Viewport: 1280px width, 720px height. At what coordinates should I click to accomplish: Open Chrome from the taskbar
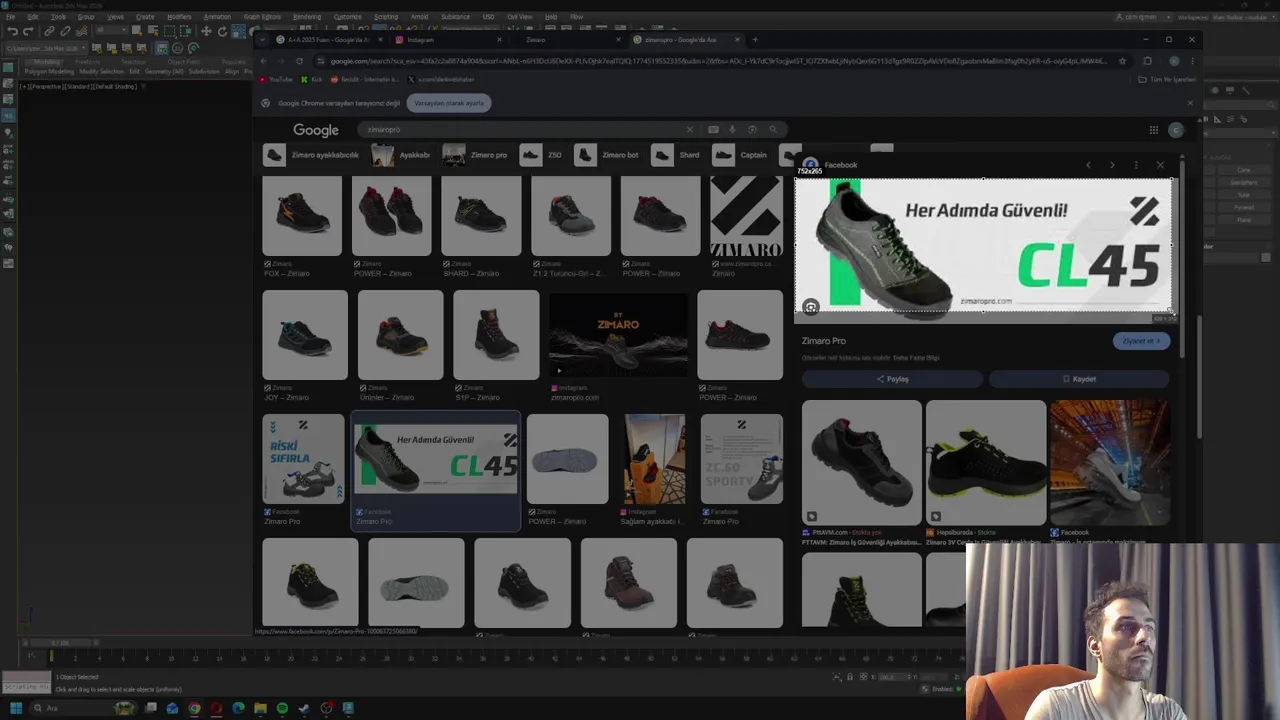pos(194,708)
